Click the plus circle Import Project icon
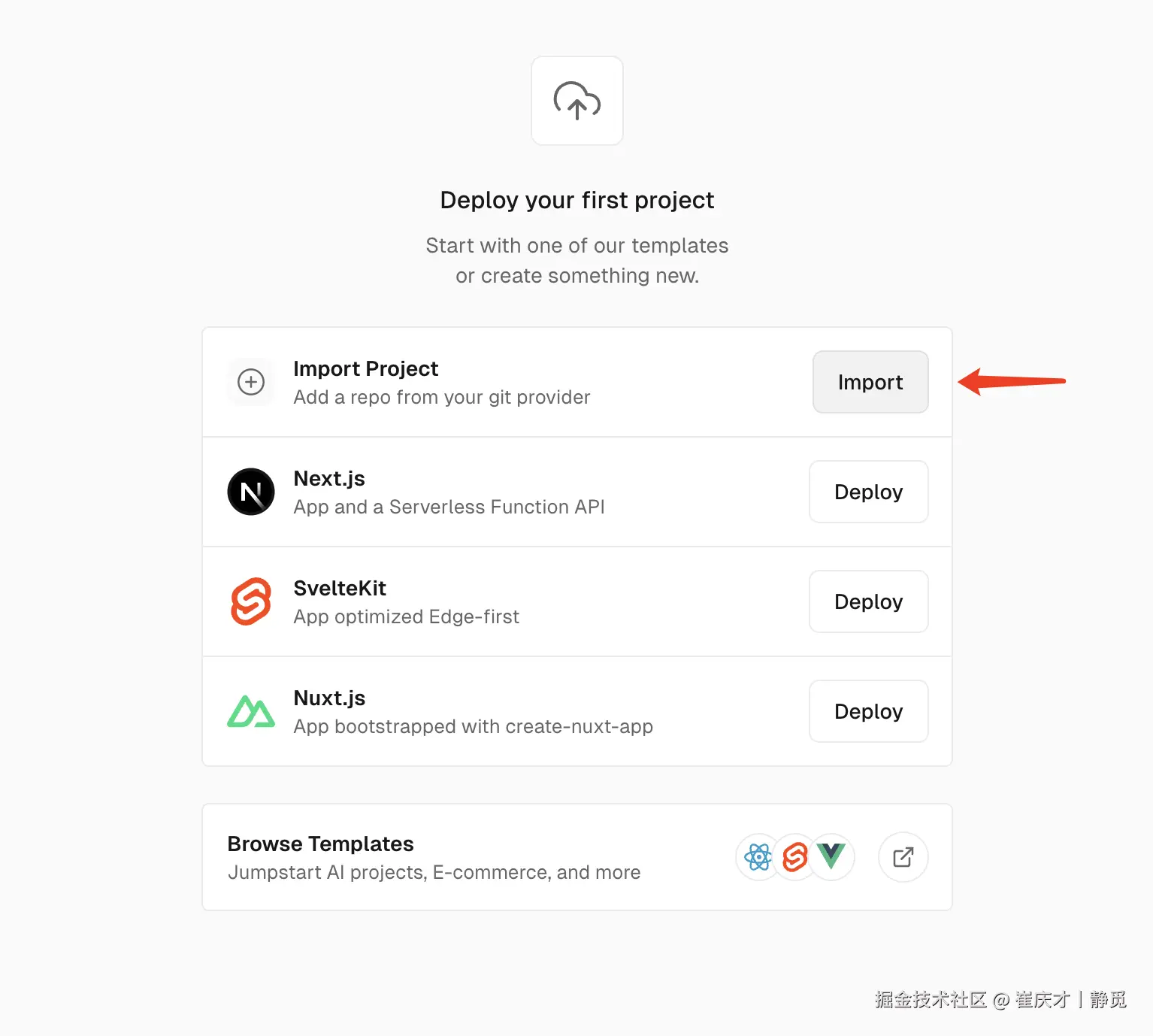 (x=251, y=382)
